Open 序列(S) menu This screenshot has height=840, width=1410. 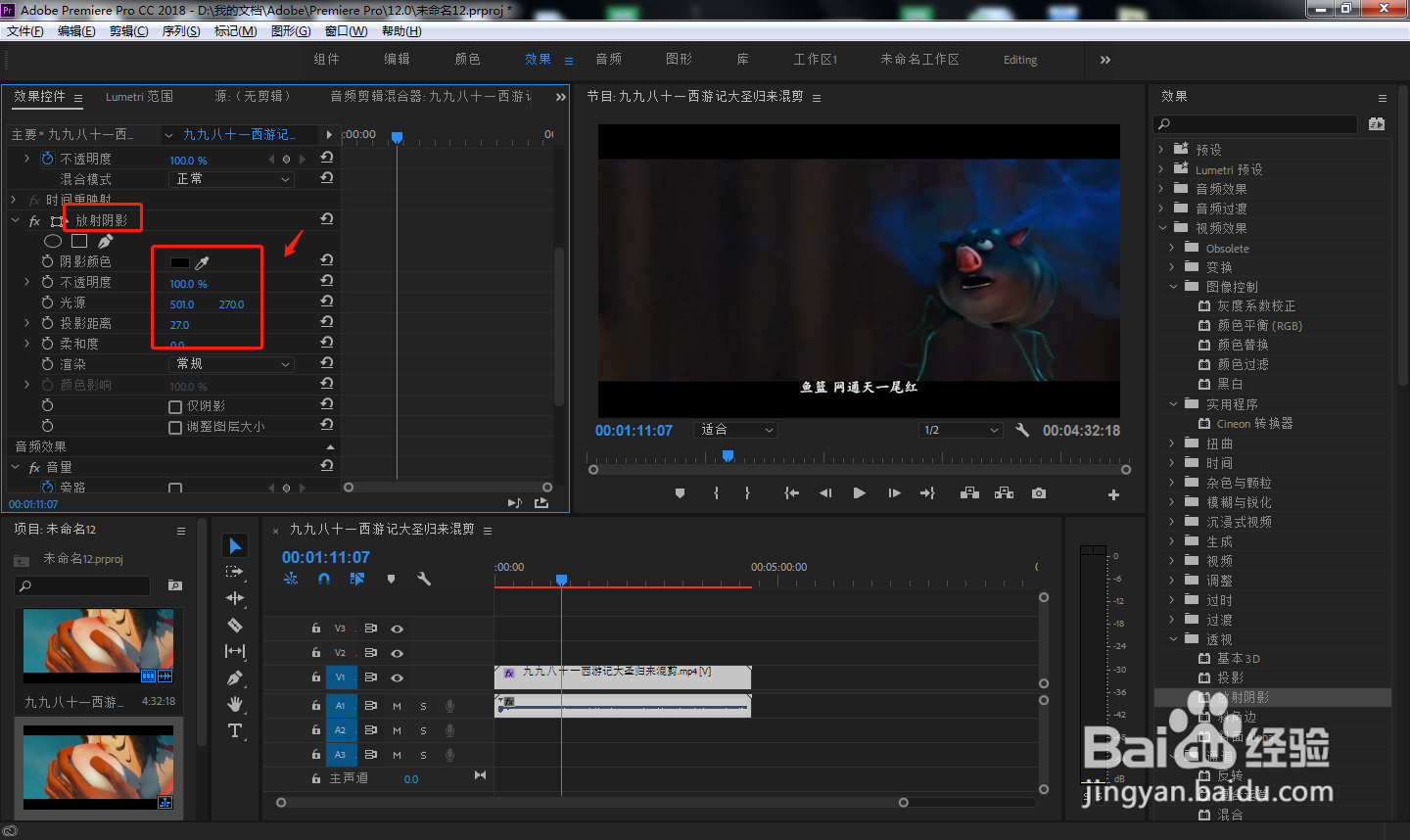point(181,31)
